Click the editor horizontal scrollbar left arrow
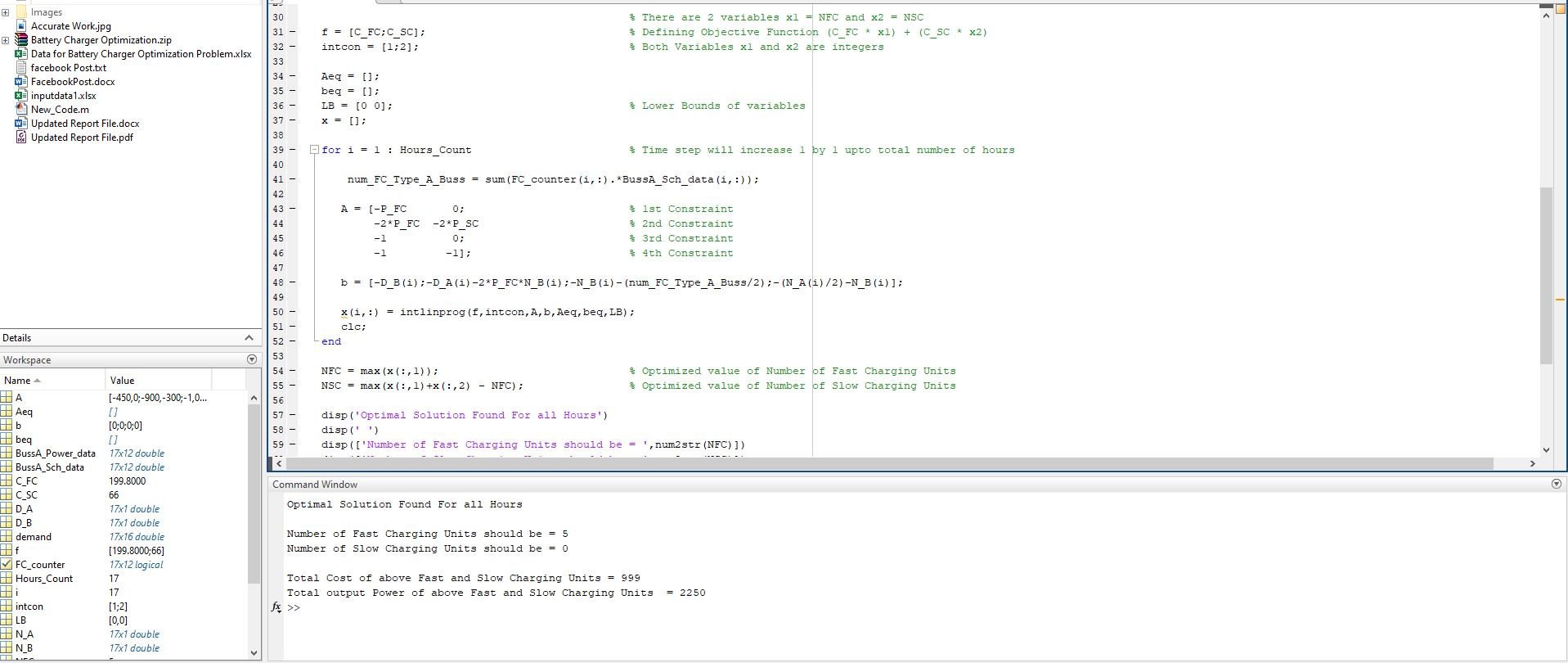The width and height of the screenshot is (1568, 663). (278, 463)
